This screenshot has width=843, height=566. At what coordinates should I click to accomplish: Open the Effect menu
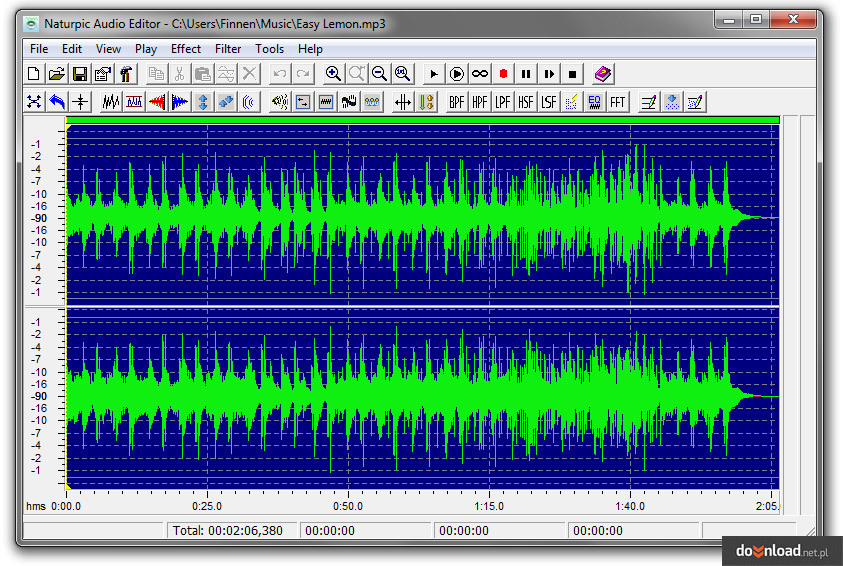point(185,49)
